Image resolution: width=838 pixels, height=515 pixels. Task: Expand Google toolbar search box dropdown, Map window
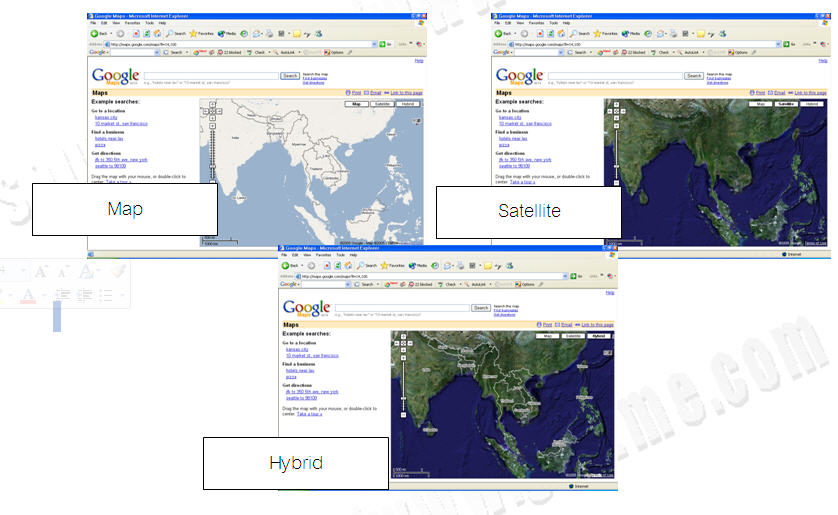click(157, 52)
